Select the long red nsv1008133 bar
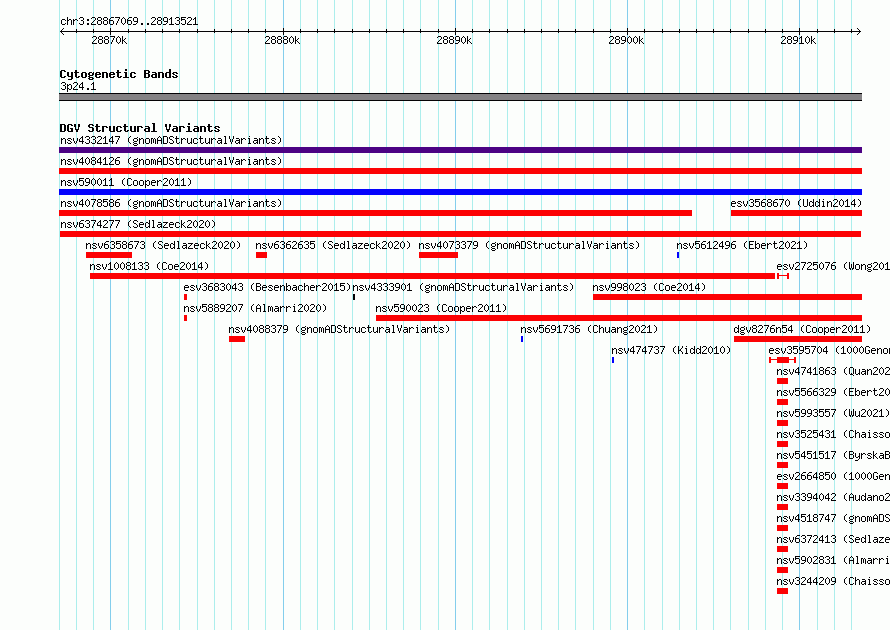890x630 pixels. (x=433, y=276)
